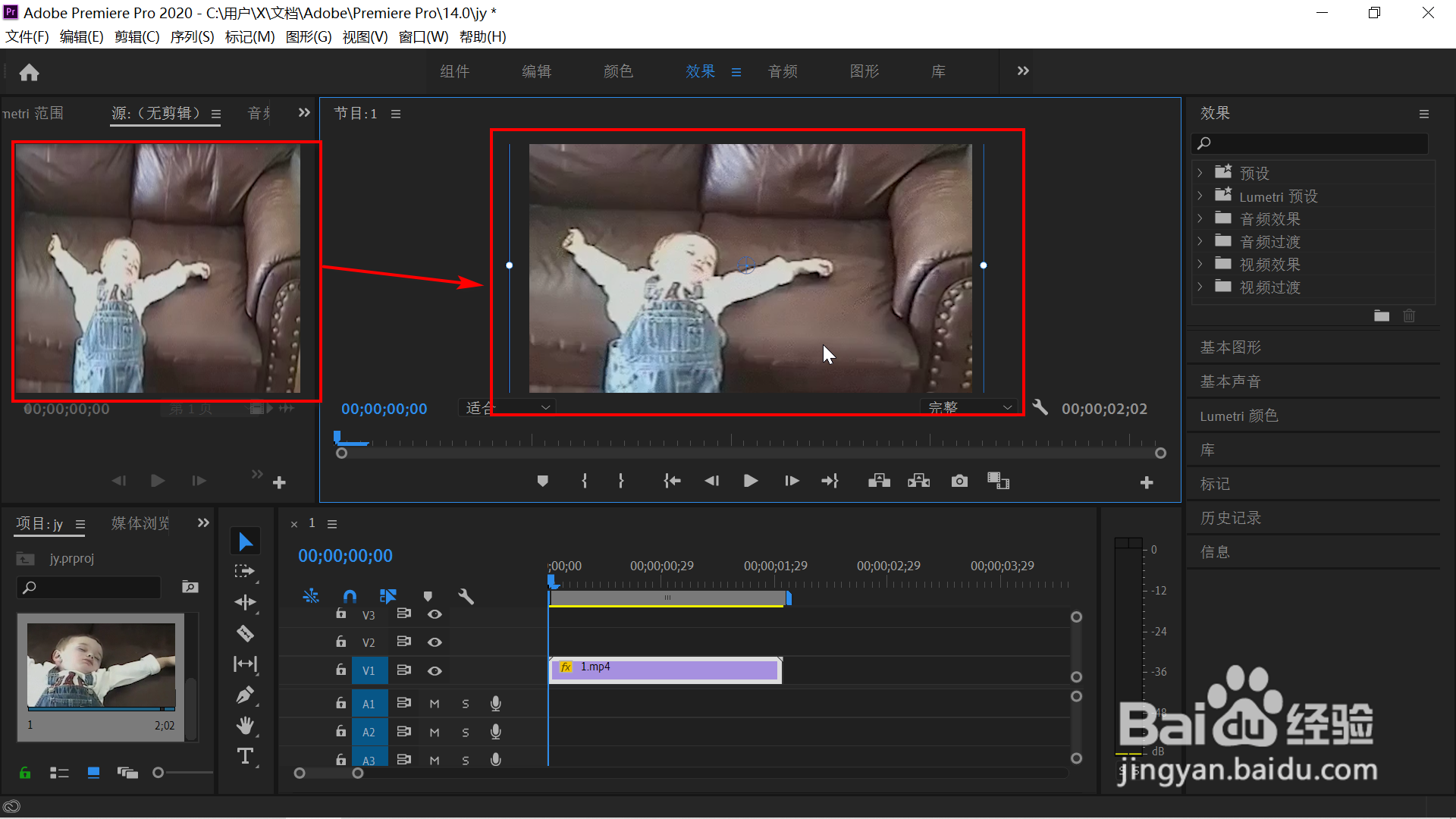
Task: Select the Razor tool
Action: coord(245,633)
